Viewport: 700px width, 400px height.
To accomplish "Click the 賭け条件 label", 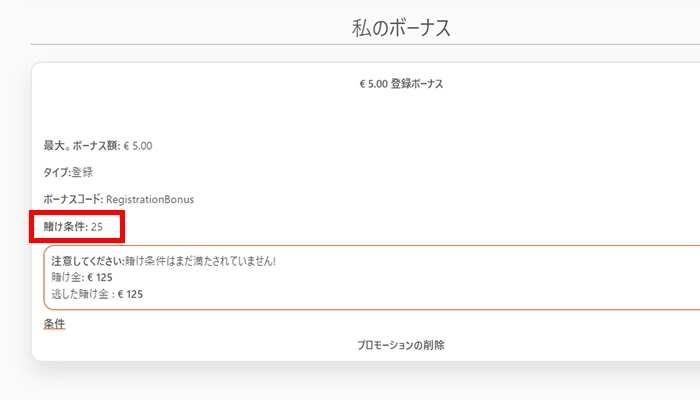I will [x=65, y=227].
